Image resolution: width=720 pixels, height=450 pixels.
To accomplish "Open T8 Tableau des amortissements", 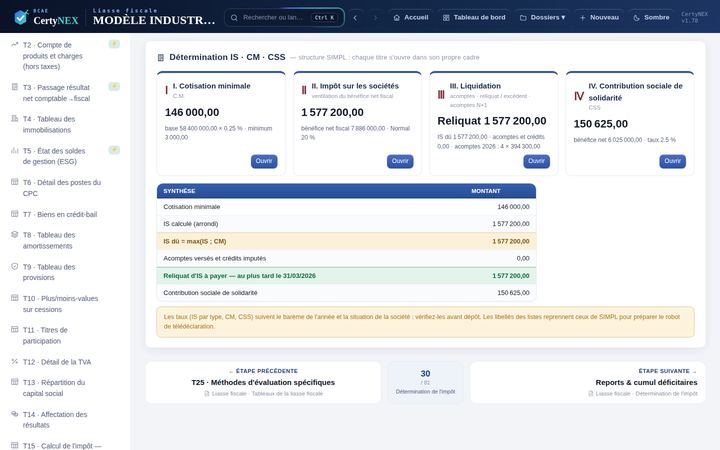I will coord(64,240).
